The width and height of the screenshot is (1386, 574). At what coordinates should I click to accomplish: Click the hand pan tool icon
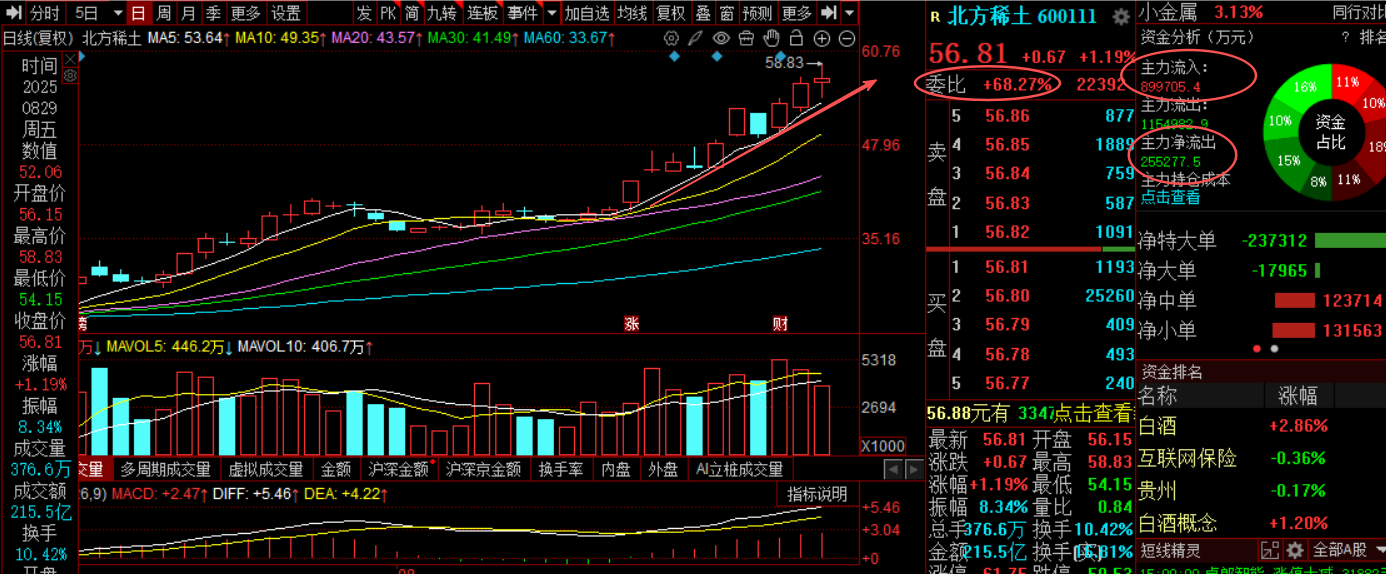coord(771,38)
